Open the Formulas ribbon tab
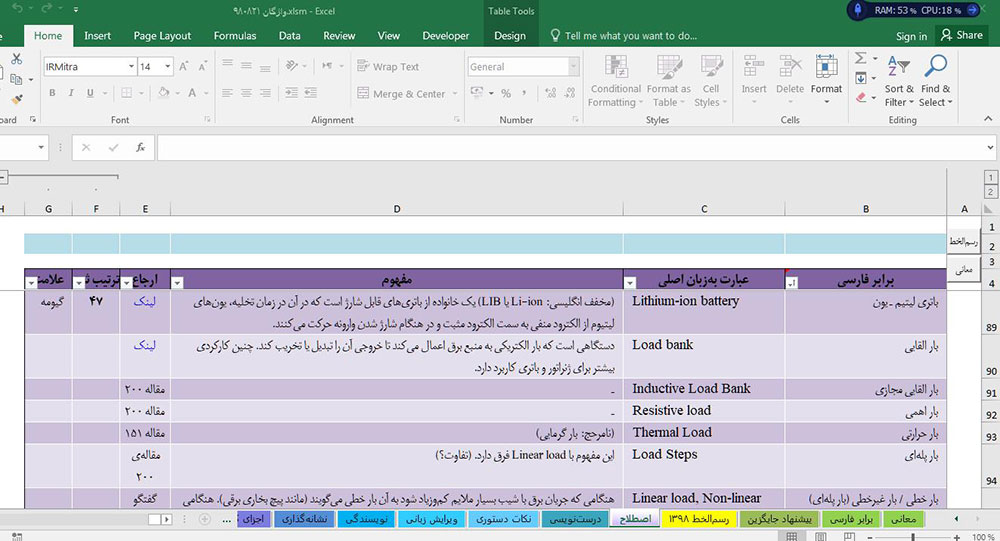The height and width of the screenshot is (541, 1000). pyautogui.click(x=235, y=36)
